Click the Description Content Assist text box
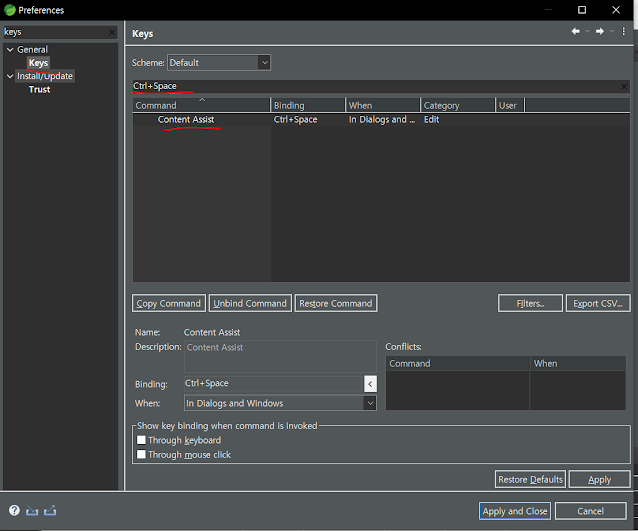 [280, 356]
